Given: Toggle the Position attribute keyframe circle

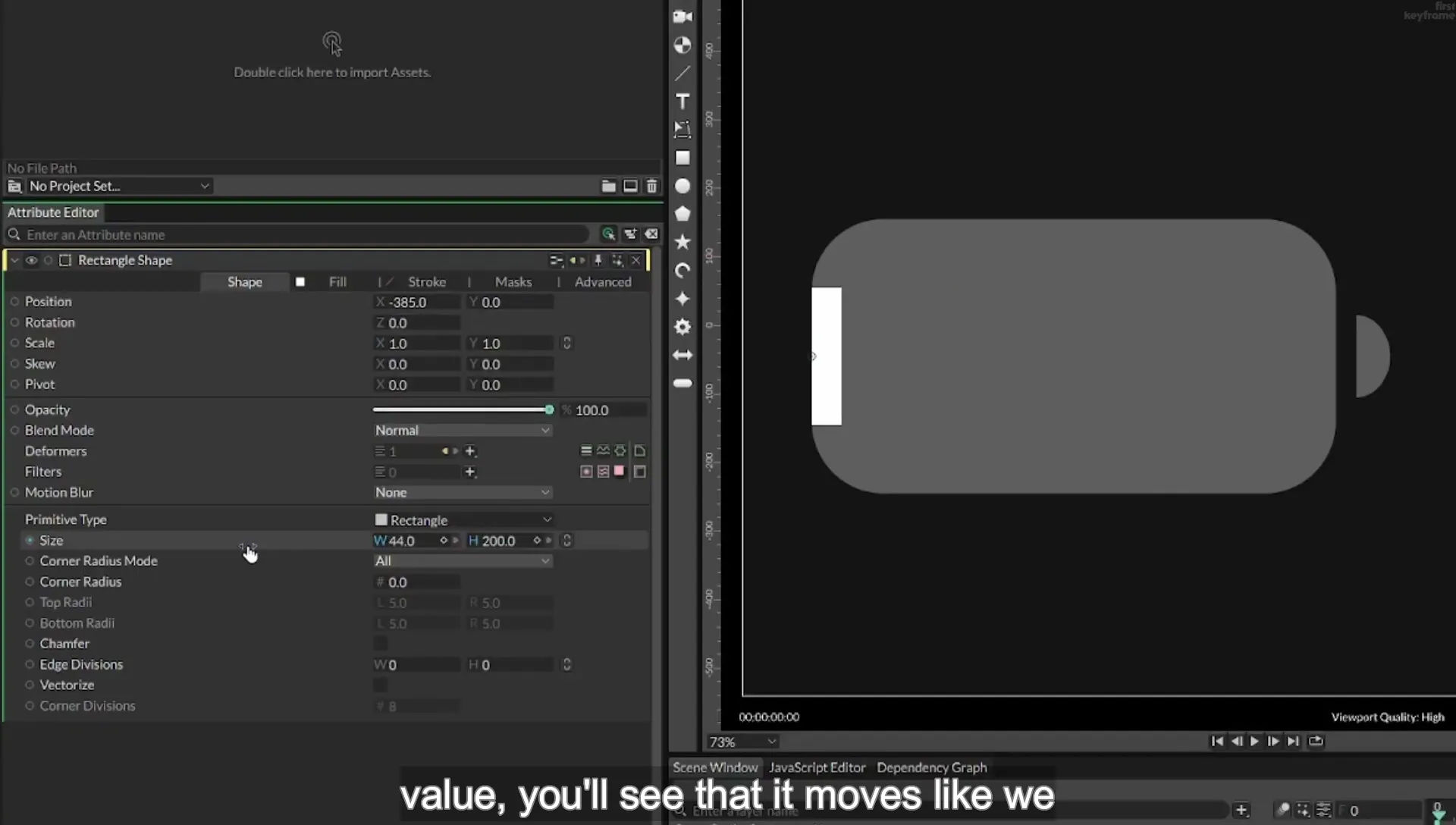Looking at the screenshot, I should (x=14, y=302).
